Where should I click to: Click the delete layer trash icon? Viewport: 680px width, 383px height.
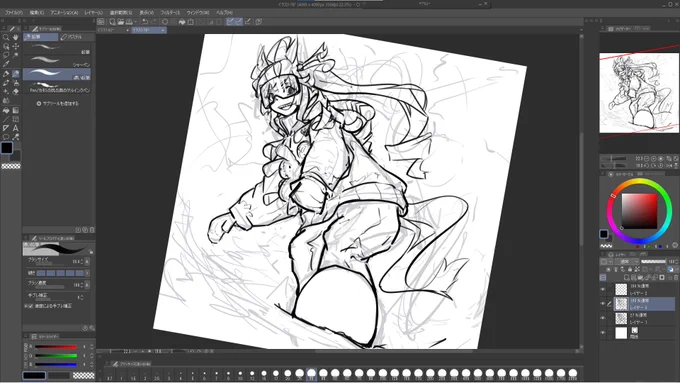[675, 277]
